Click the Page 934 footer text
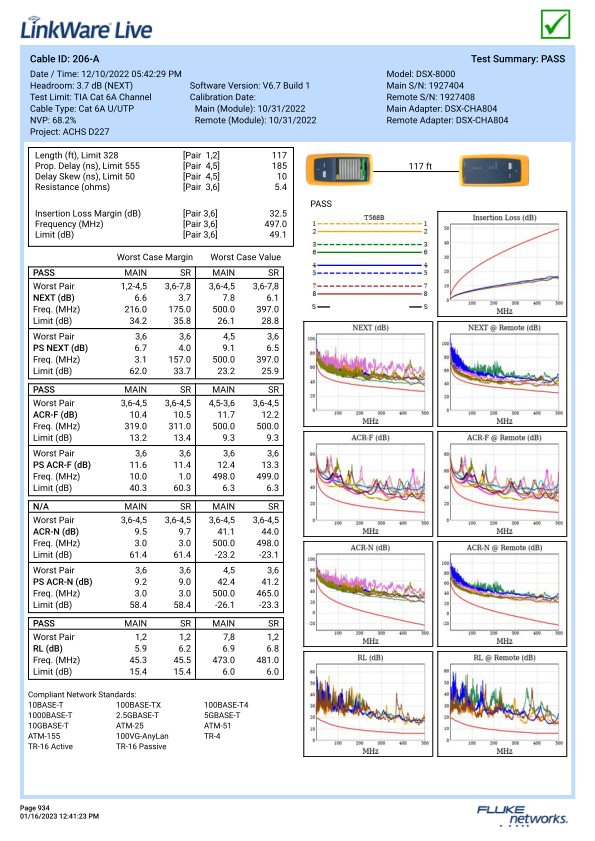Screen dimensions: 595x841 (x=35, y=808)
